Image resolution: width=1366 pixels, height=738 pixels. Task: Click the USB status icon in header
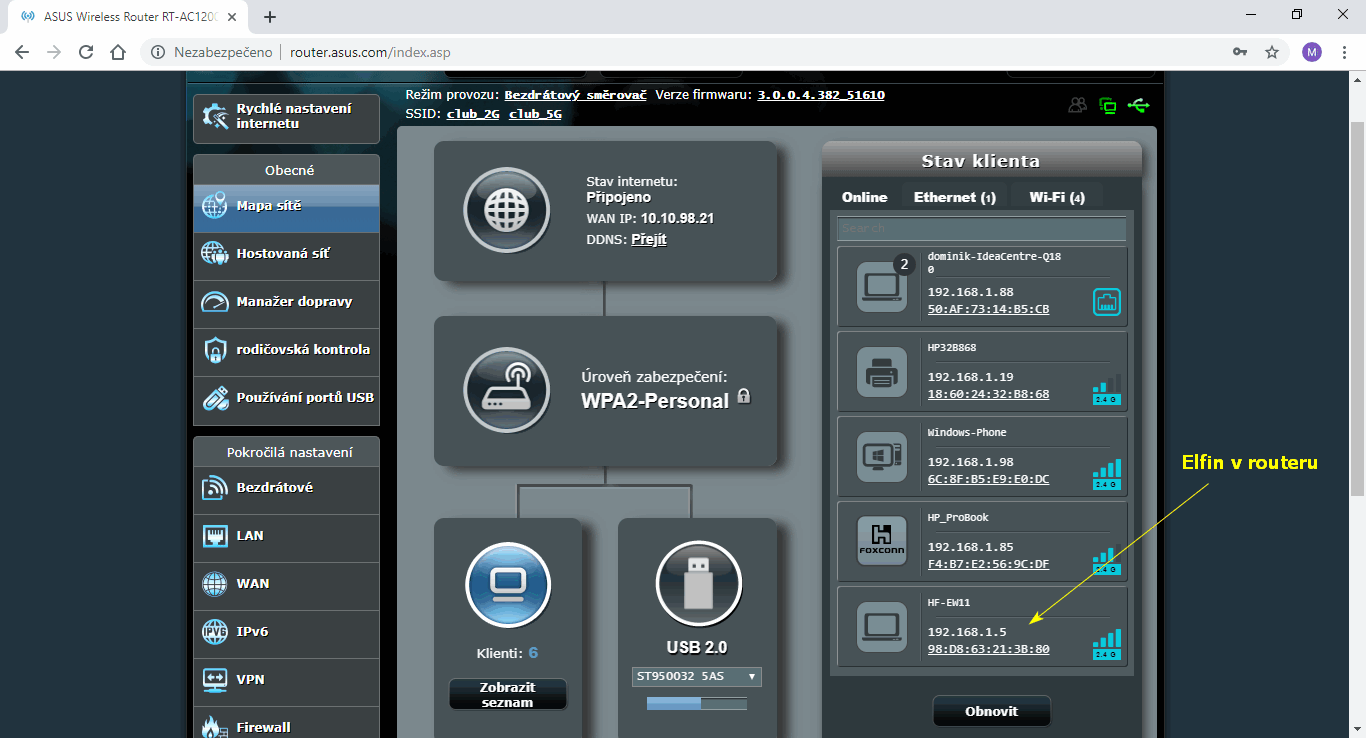1138,105
